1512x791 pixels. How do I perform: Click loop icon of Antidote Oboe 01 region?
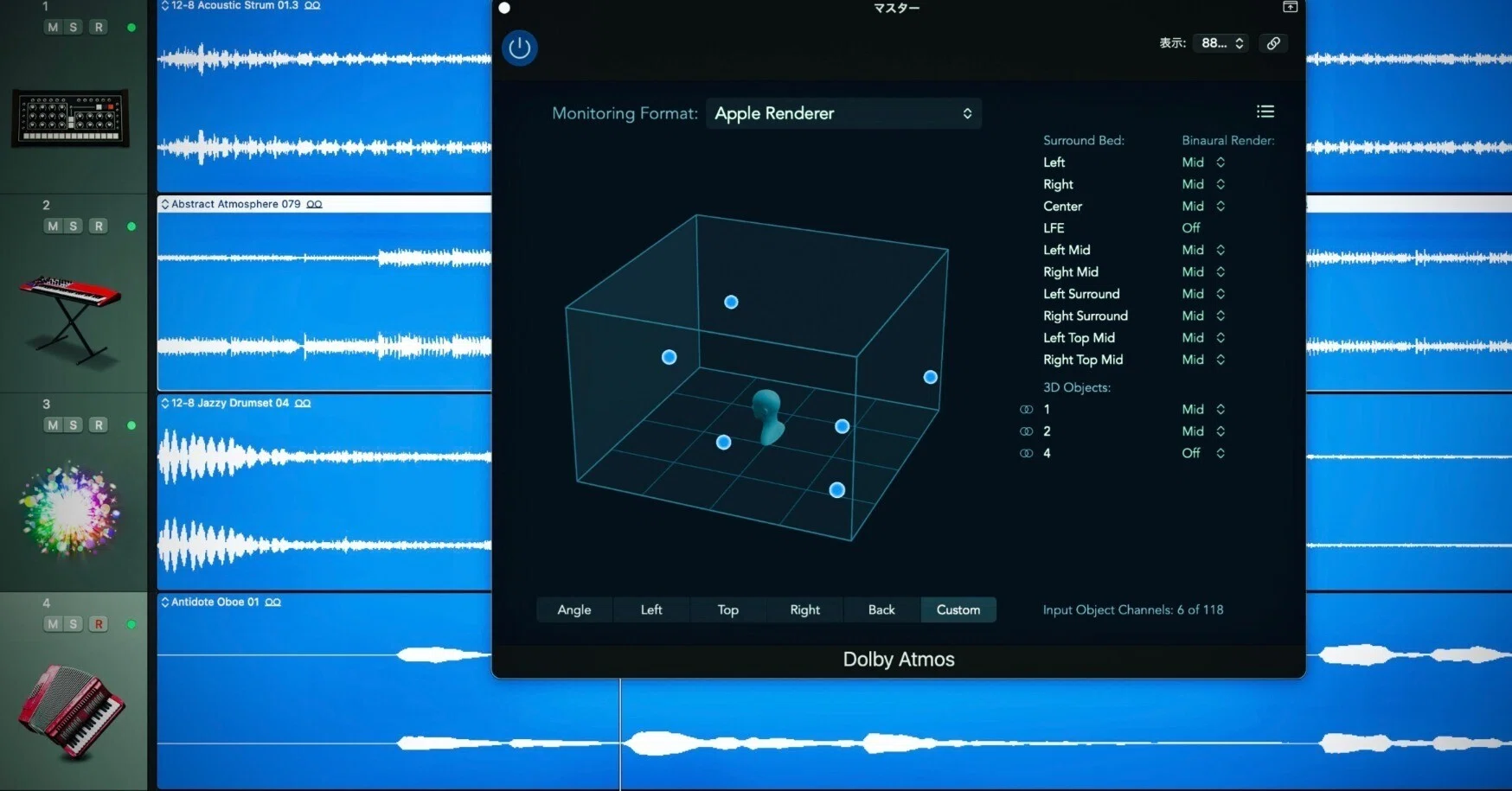(x=272, y=603)
